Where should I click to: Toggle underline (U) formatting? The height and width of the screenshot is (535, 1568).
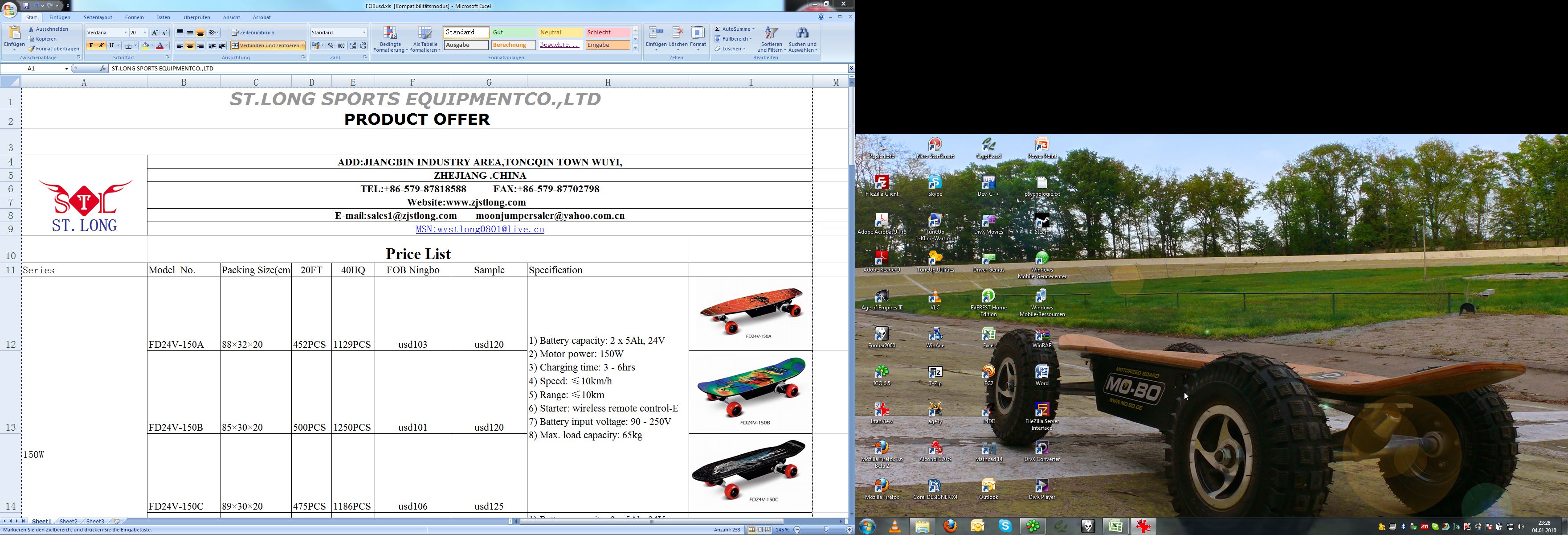(x=111, y=46)
